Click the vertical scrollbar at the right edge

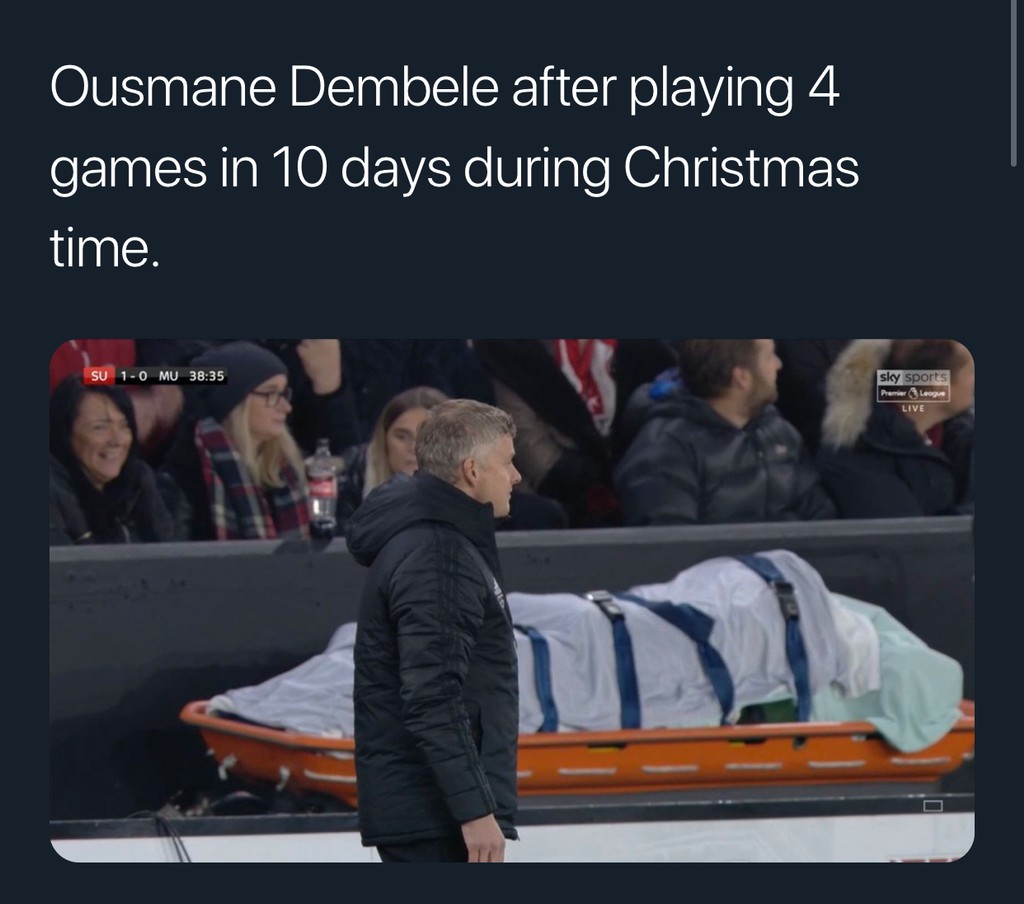[1013, 84]
